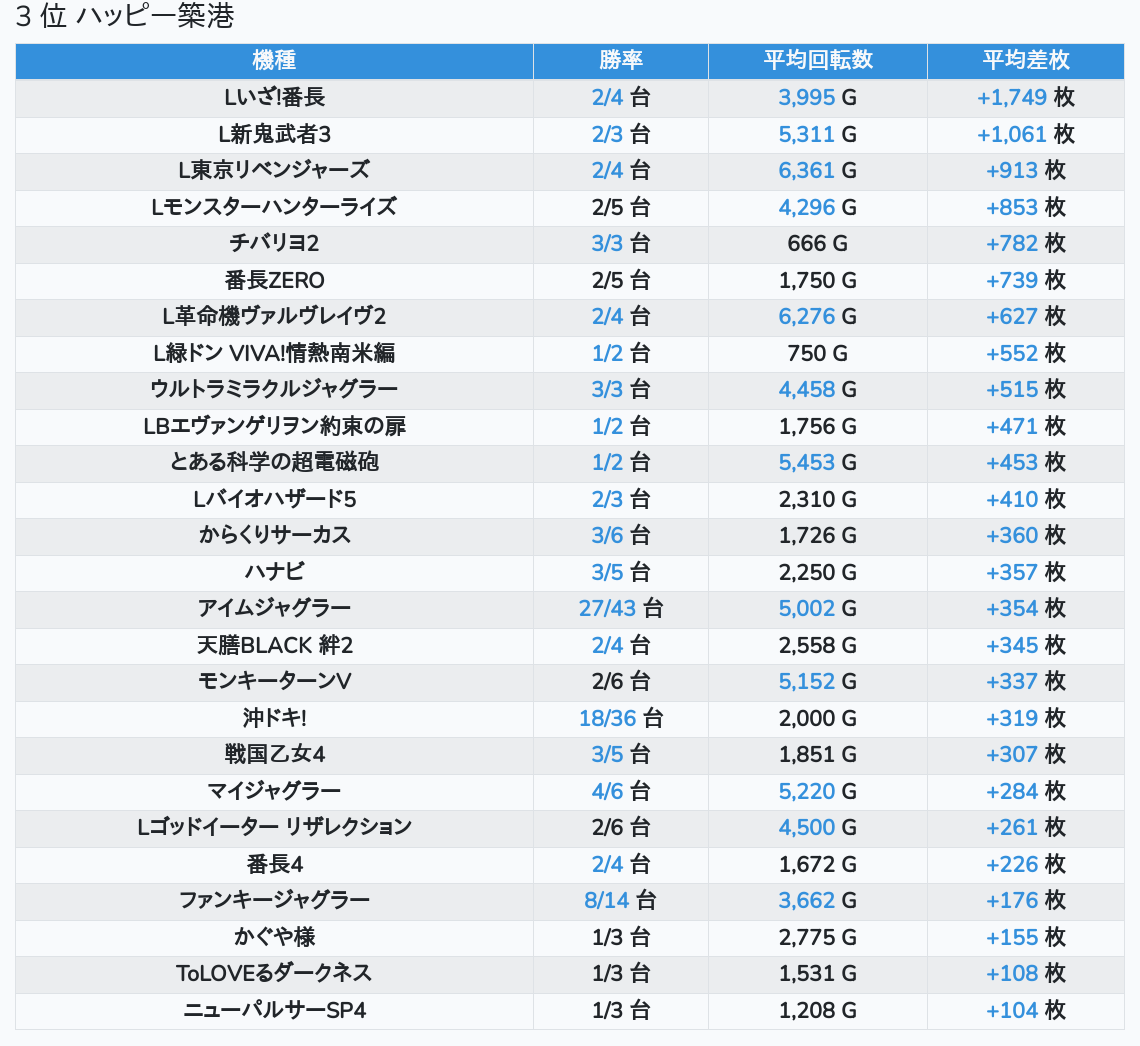Click the 5,453 G value for とある科学の超電磁砲
The height and width of the screenshot is (1046, 1140).
point(806,462)
